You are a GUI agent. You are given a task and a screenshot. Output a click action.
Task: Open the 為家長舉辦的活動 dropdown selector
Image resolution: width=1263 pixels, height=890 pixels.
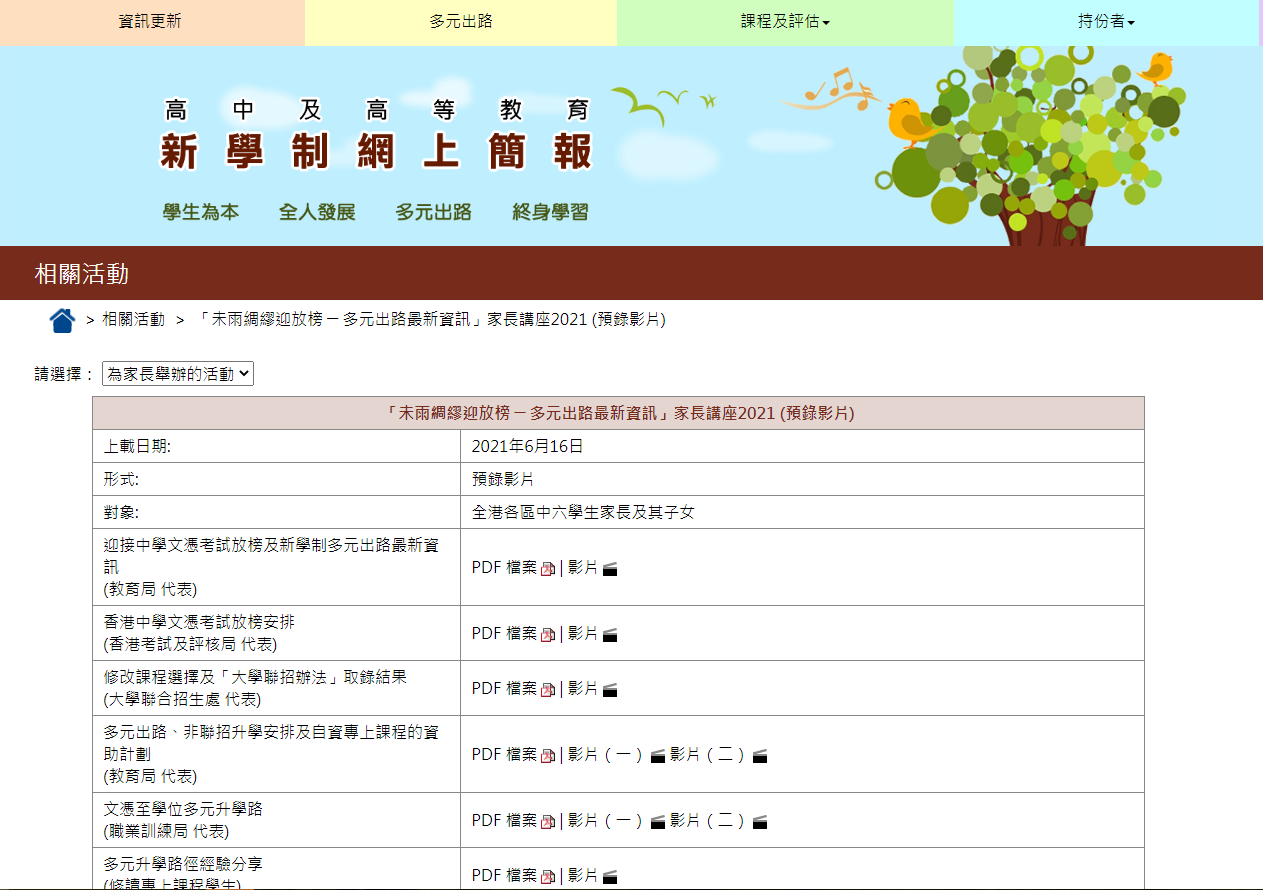pyautogui.click(x=178, y=374)
